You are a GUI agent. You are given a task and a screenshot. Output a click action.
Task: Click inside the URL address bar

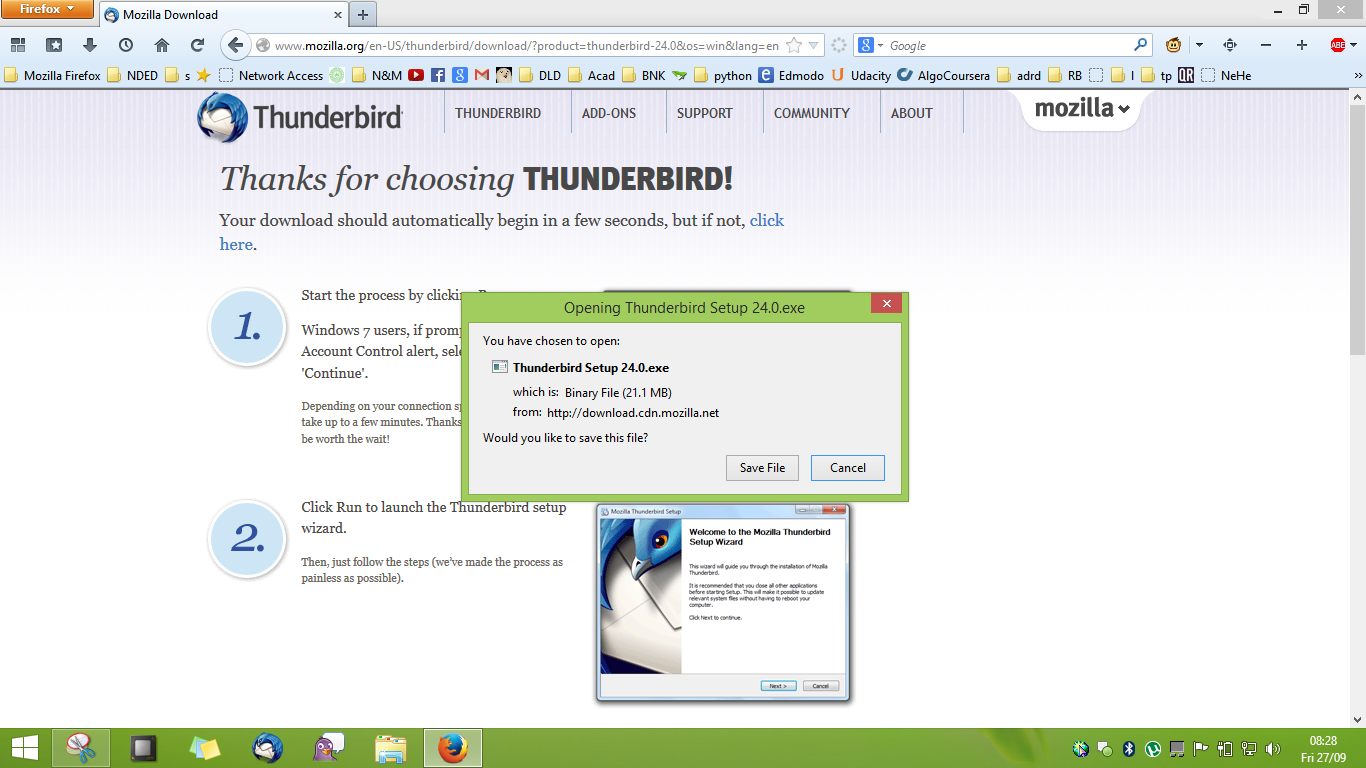click(x=527, y=45)
